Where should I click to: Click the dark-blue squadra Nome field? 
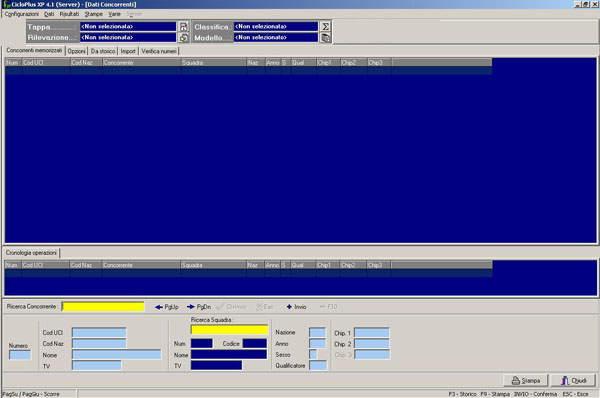(229, 355)
